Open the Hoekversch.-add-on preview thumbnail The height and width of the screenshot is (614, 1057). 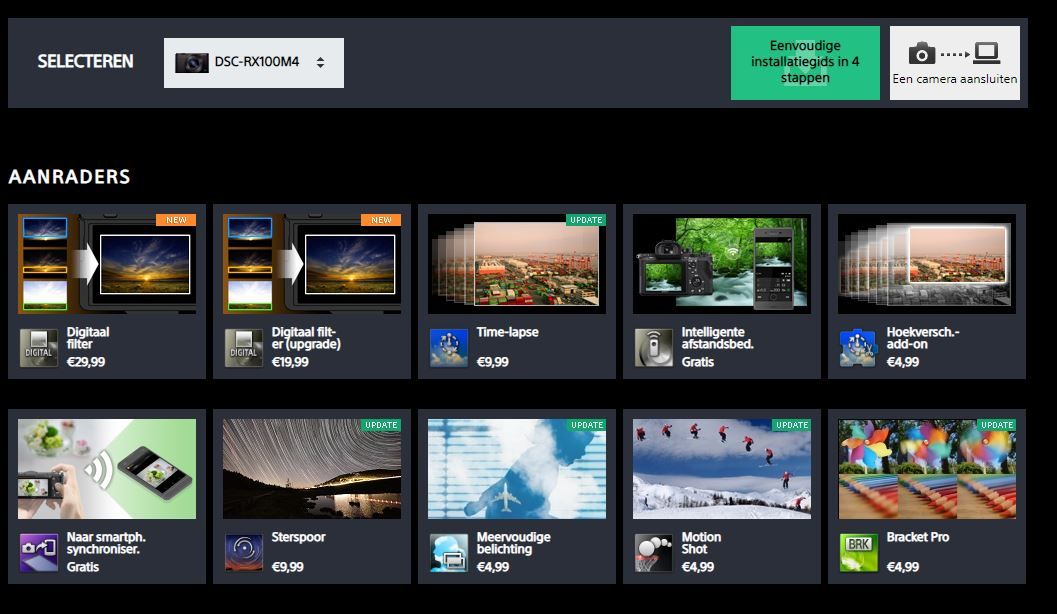pos(927,264)
